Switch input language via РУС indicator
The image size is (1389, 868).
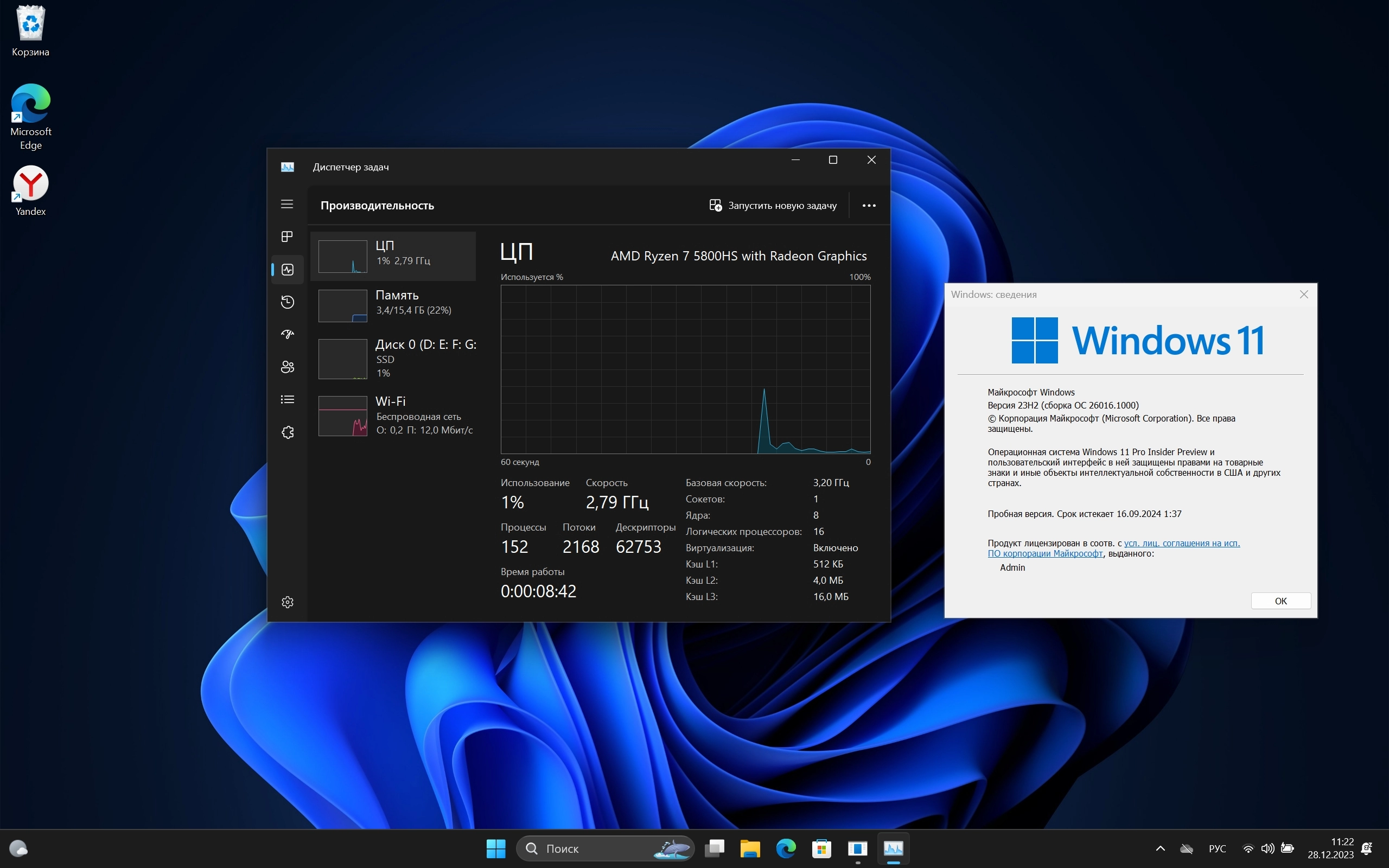[1217, 848]
